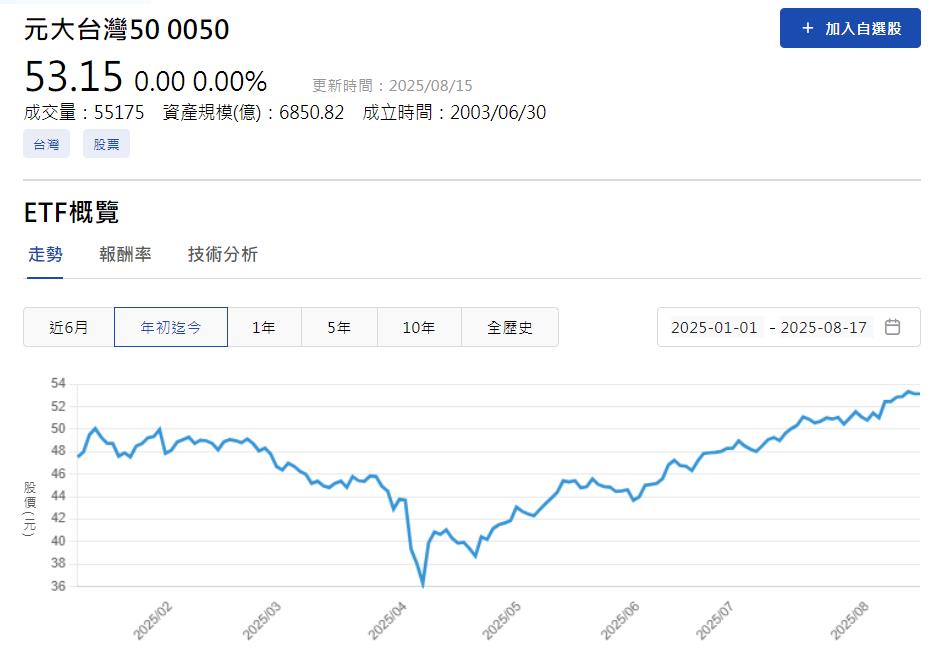Click the 股票 tag
Screen dimensions: 947x667
(x=106, y=144)
